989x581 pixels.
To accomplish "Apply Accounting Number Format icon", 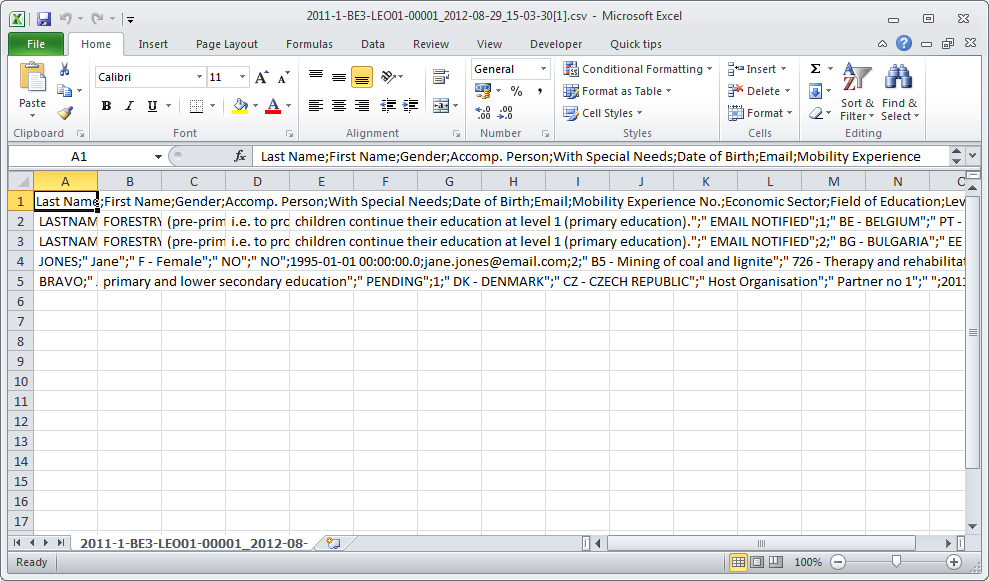I will pos(483,91).
